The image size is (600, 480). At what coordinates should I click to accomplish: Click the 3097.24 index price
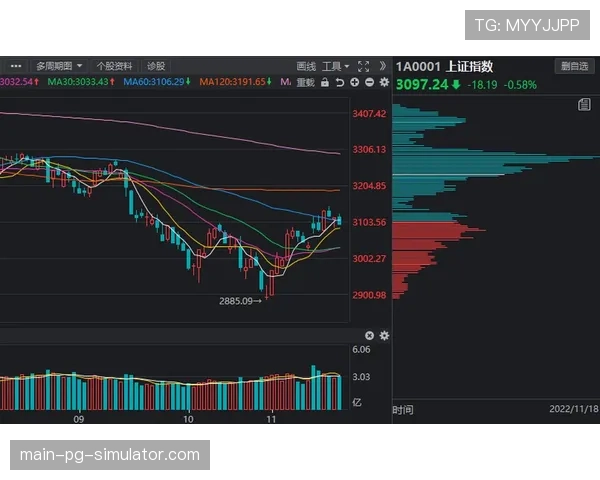422,85
